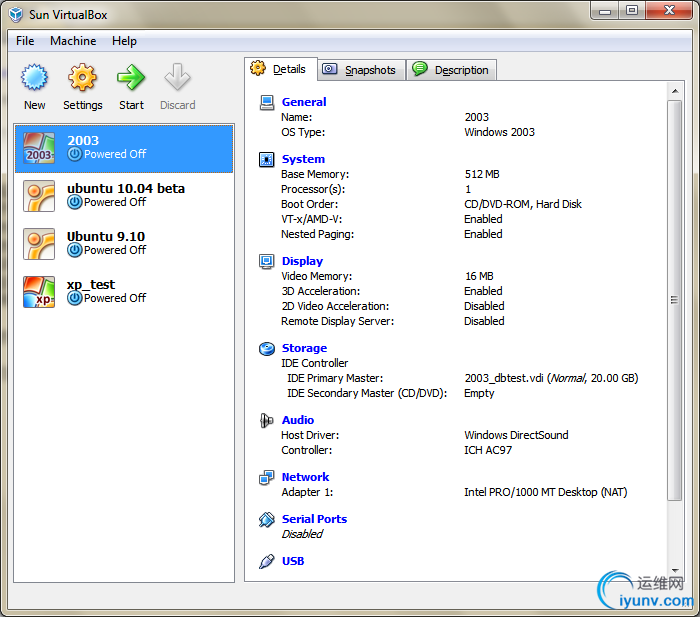Select the Ubuntu 9.10 VM icon
The width and height of the screenshot is (700, 617).
39,244
